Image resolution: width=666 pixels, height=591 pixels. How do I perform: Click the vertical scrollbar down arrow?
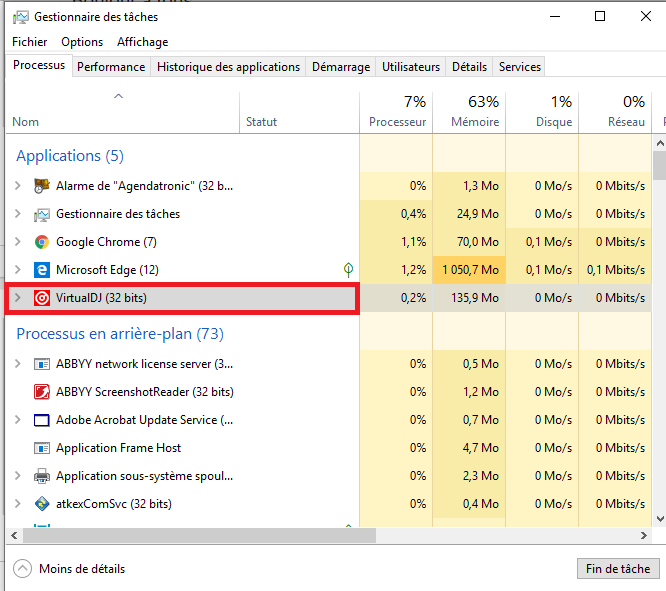(x=660, y=519)
